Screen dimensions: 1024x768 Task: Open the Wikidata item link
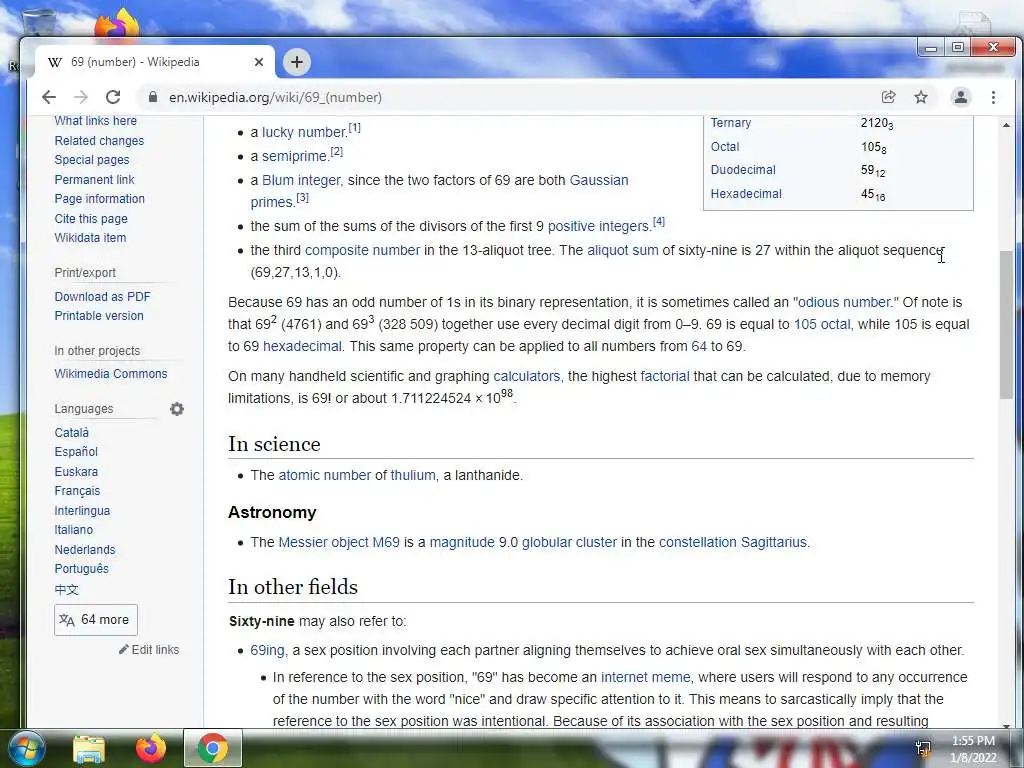pos(90,238)
